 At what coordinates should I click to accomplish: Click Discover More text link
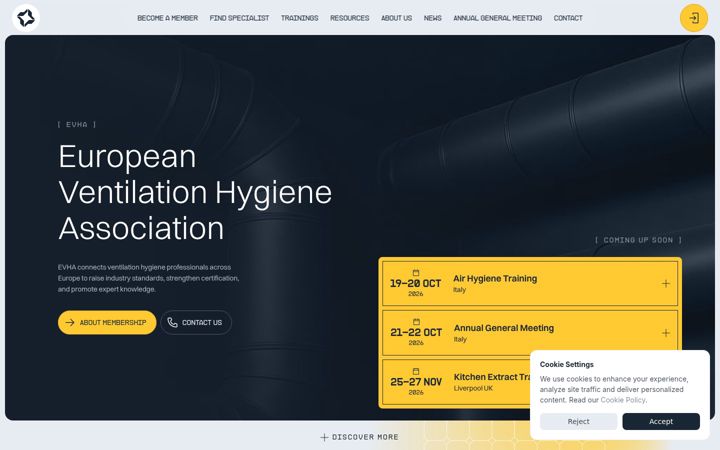365,437
